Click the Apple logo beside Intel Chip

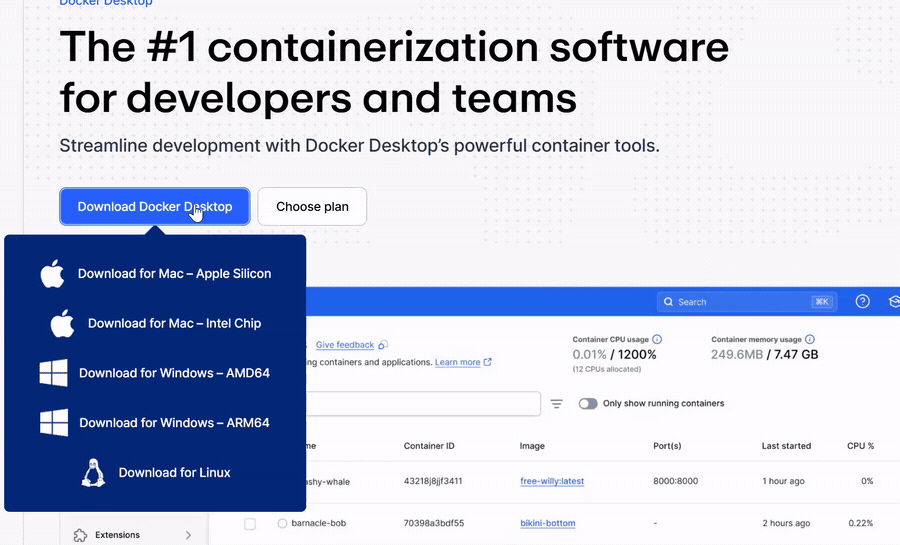(63, 323)
